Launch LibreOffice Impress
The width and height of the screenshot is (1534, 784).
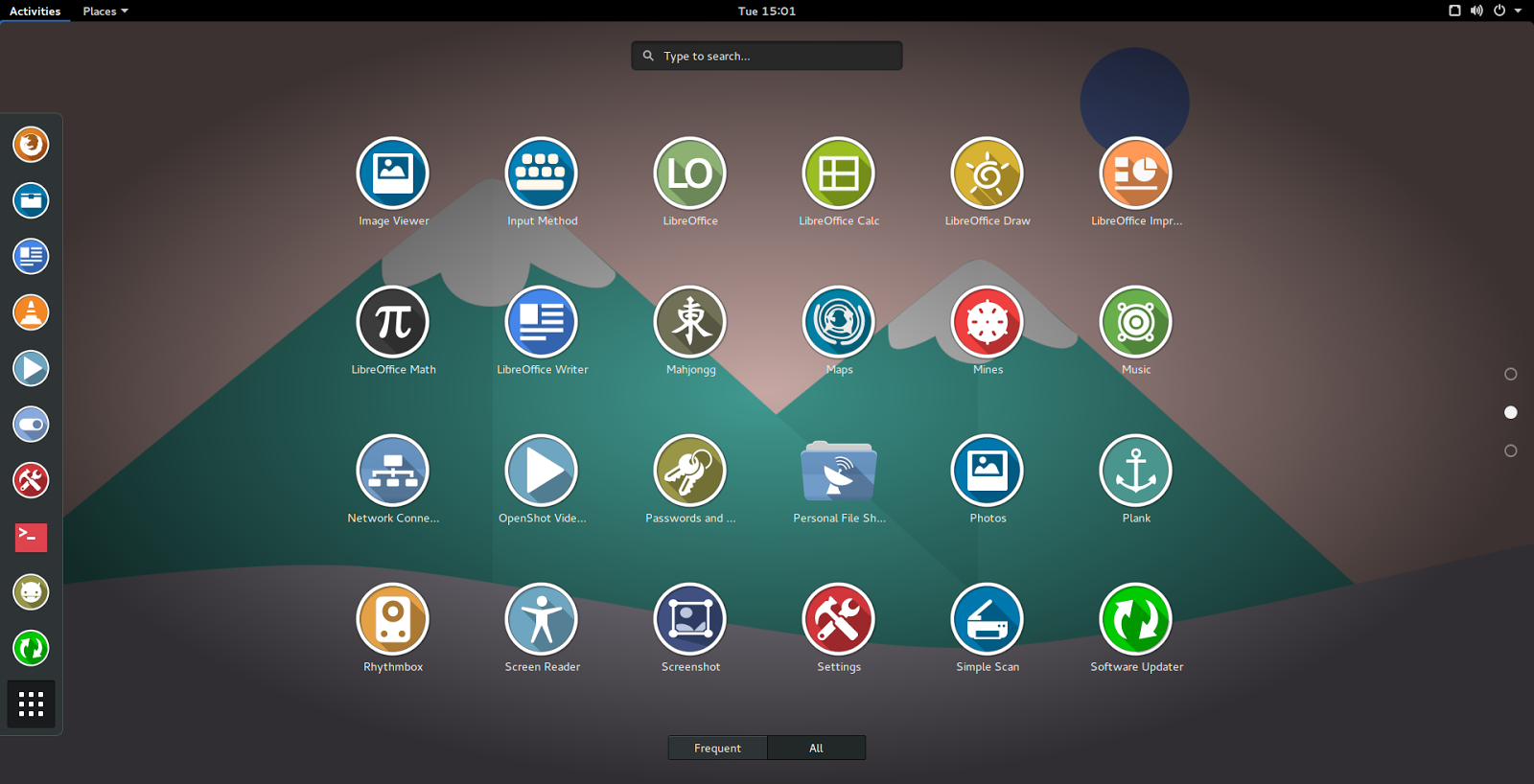click(1136, 173)
